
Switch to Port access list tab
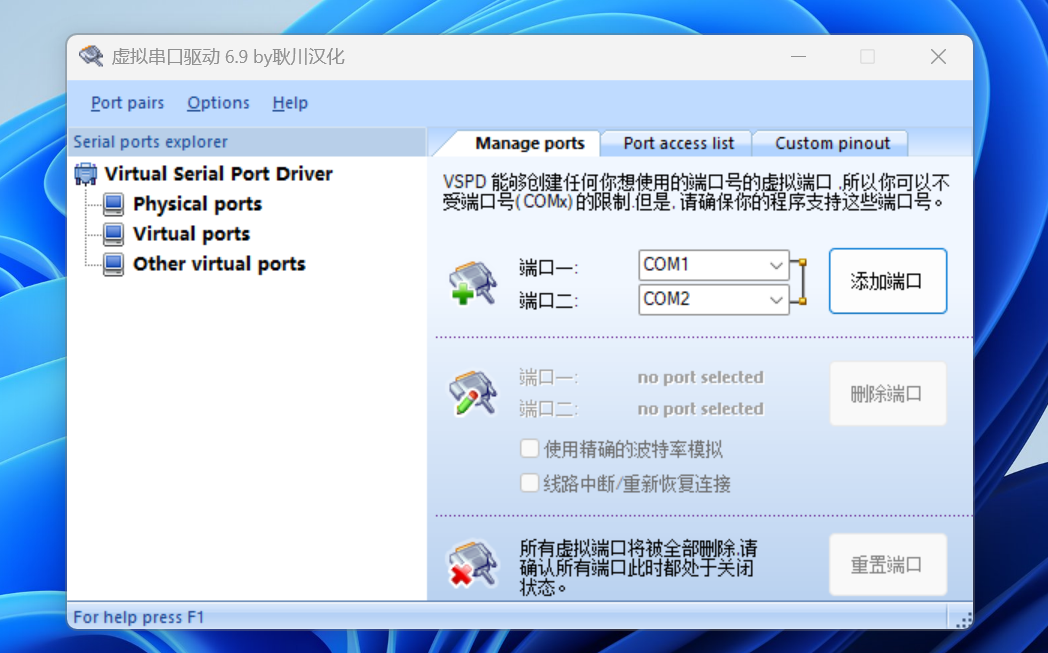[x=678, y=143]
